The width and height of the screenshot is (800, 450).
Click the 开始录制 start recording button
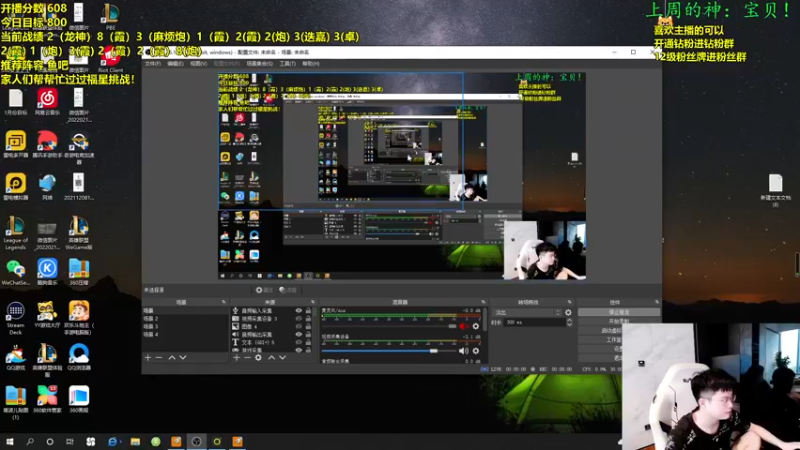coord(619,321)
